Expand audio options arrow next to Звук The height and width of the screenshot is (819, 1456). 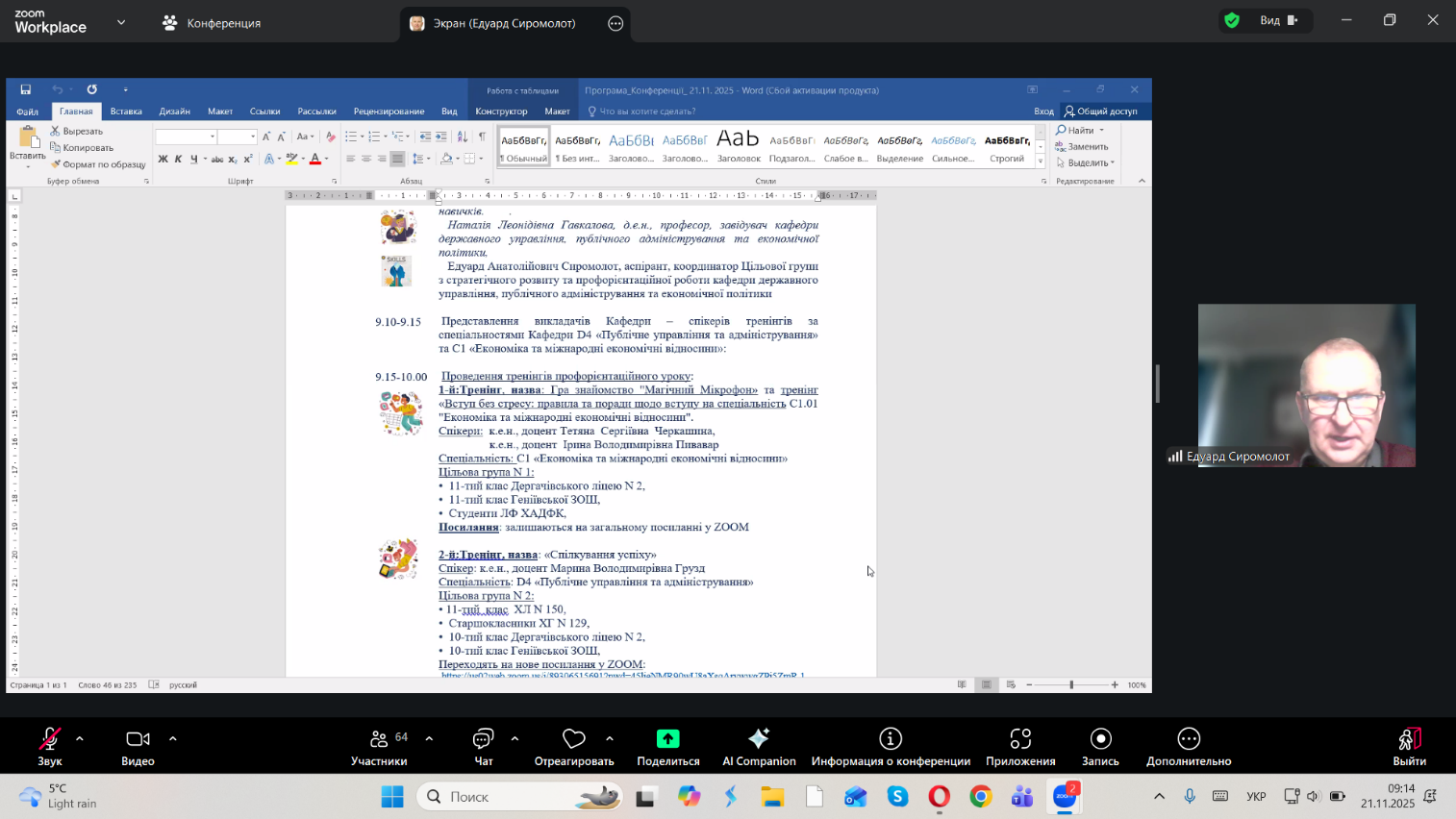[x=80, y=738]
